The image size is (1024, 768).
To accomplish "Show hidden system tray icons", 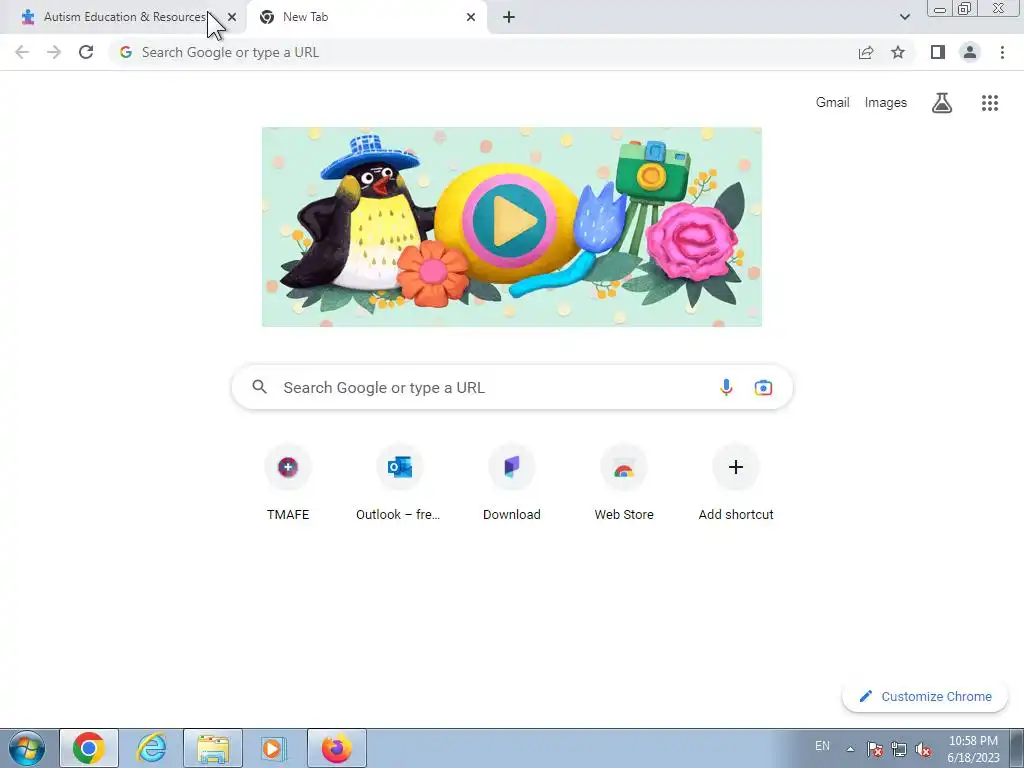I will (x=850, y=749).
